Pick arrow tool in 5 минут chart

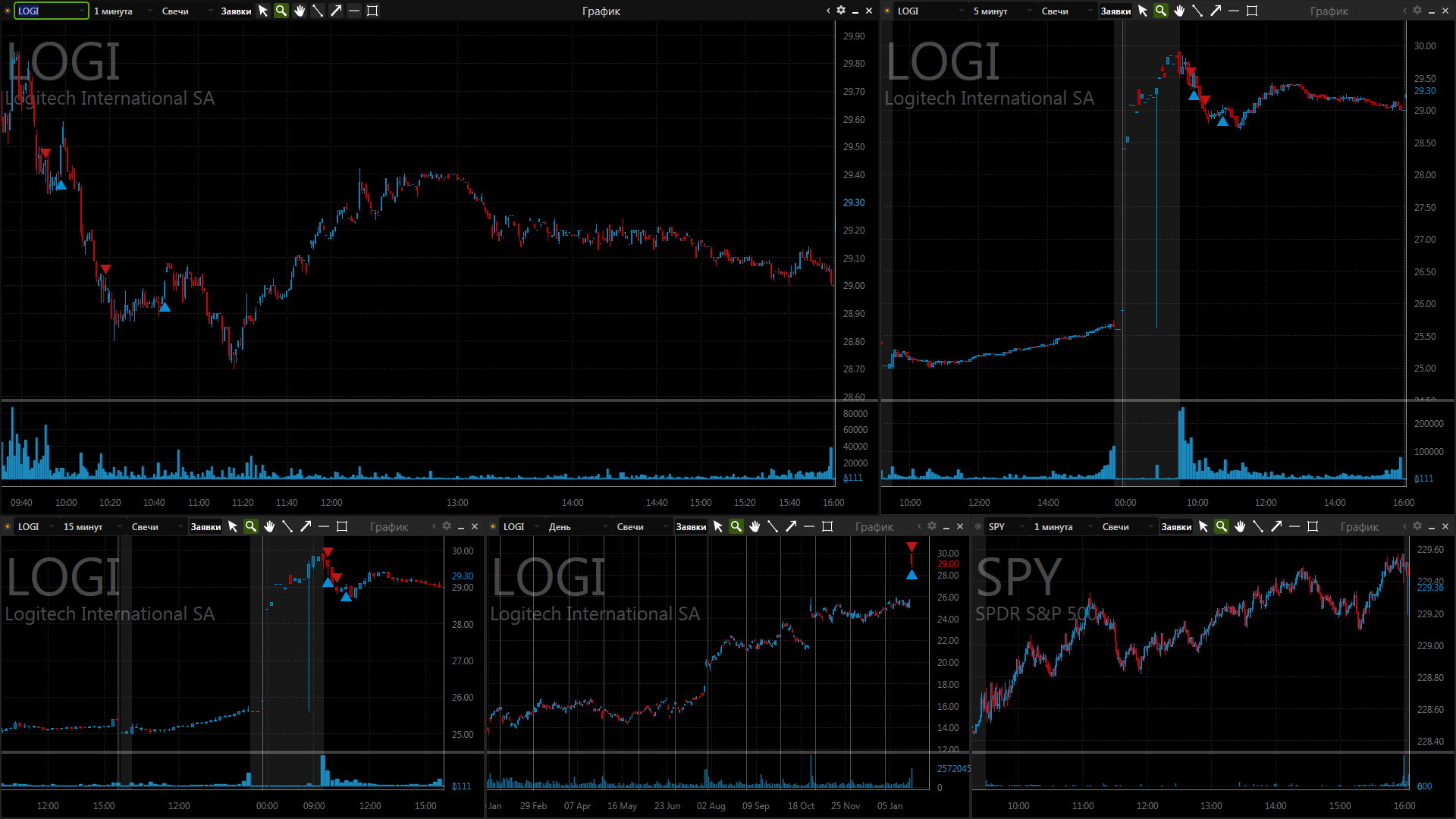coord(1216,11)
